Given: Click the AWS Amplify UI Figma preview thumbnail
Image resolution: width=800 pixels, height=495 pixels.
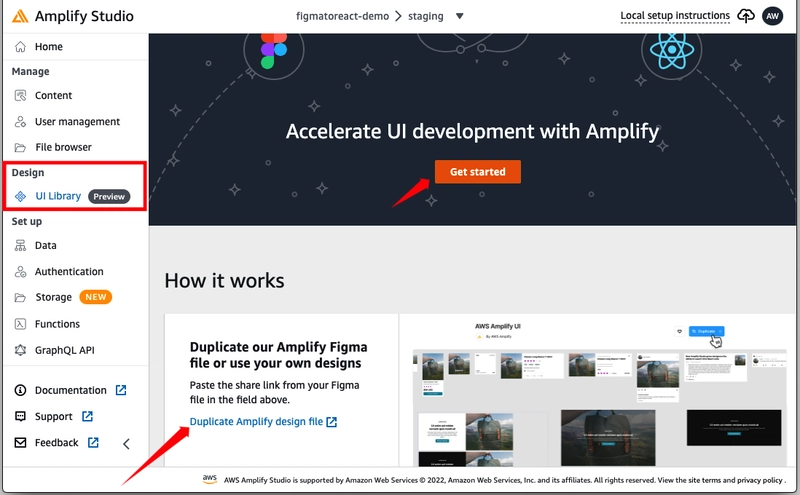Looking at the screenshot, I should 597,391.
